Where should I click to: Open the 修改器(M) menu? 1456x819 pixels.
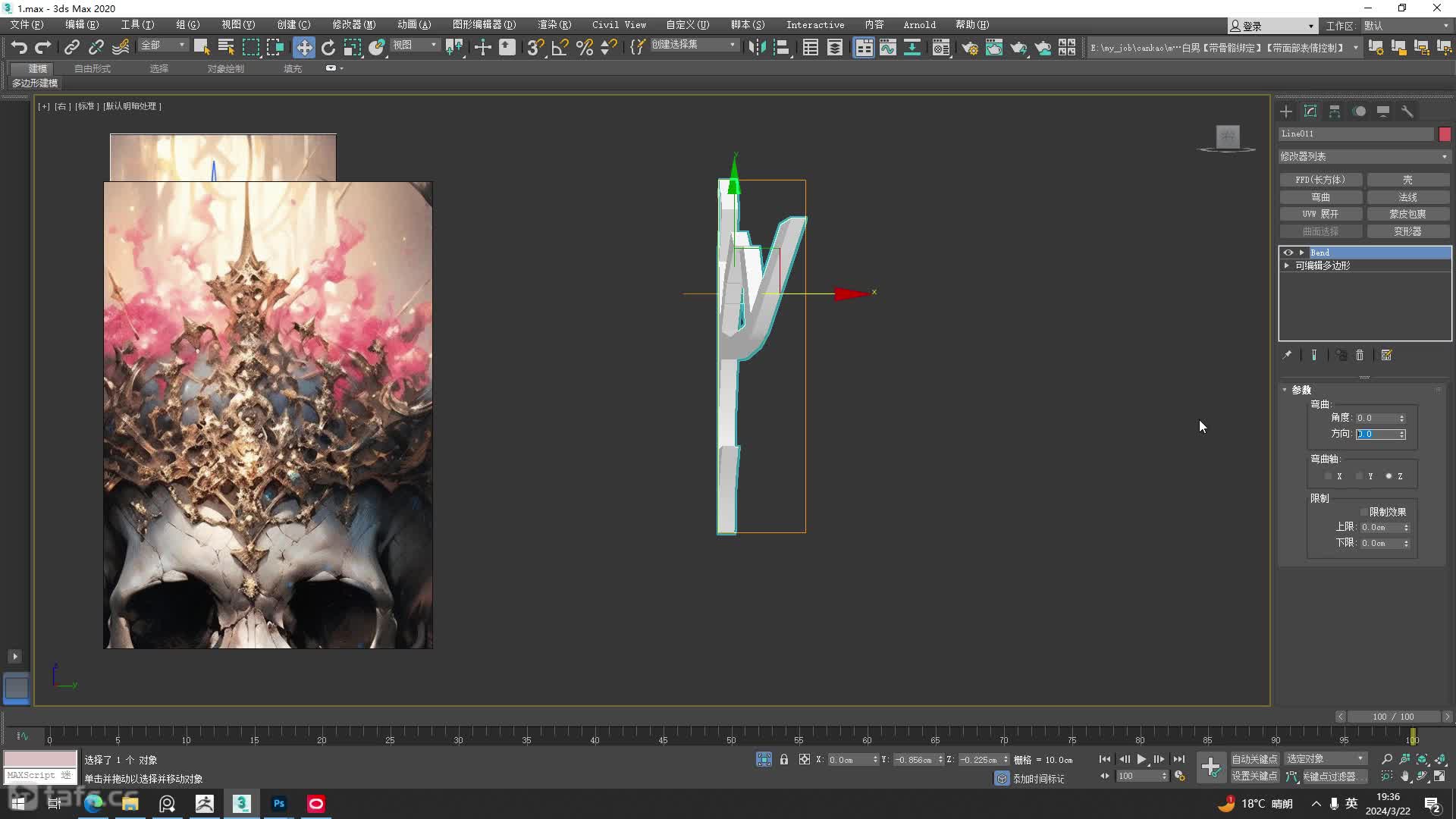(x=354, y=25)
